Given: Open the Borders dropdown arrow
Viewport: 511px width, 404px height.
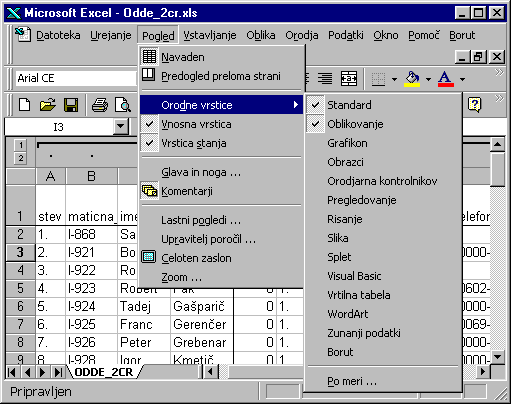Looking at the screenshot, I should (394, 79).
